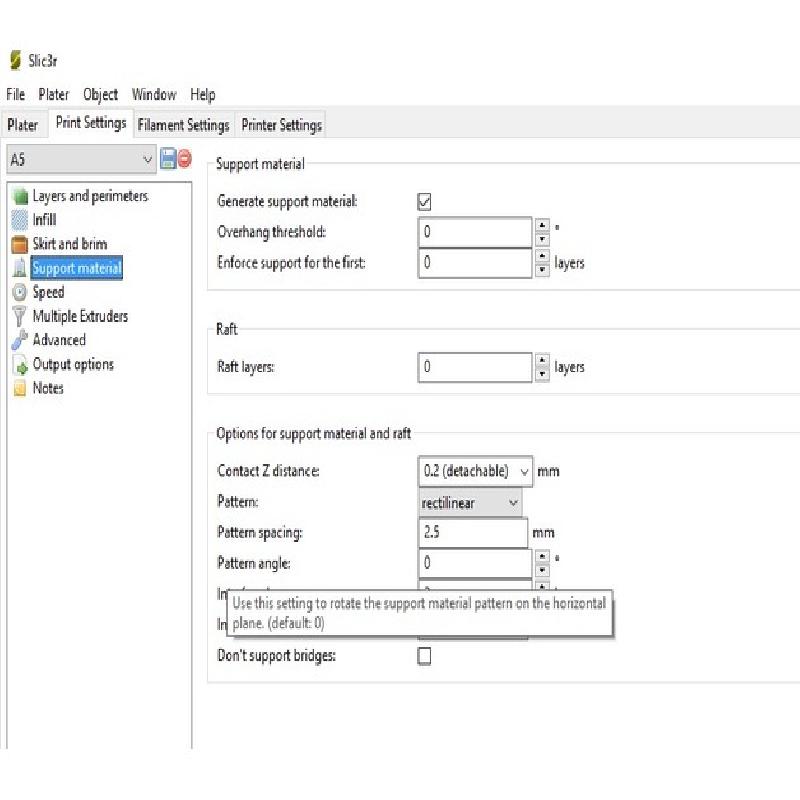This screenshot has width=800, height=800.
Task: Click the Support material icon in sidebar
Action: [20, 268]
